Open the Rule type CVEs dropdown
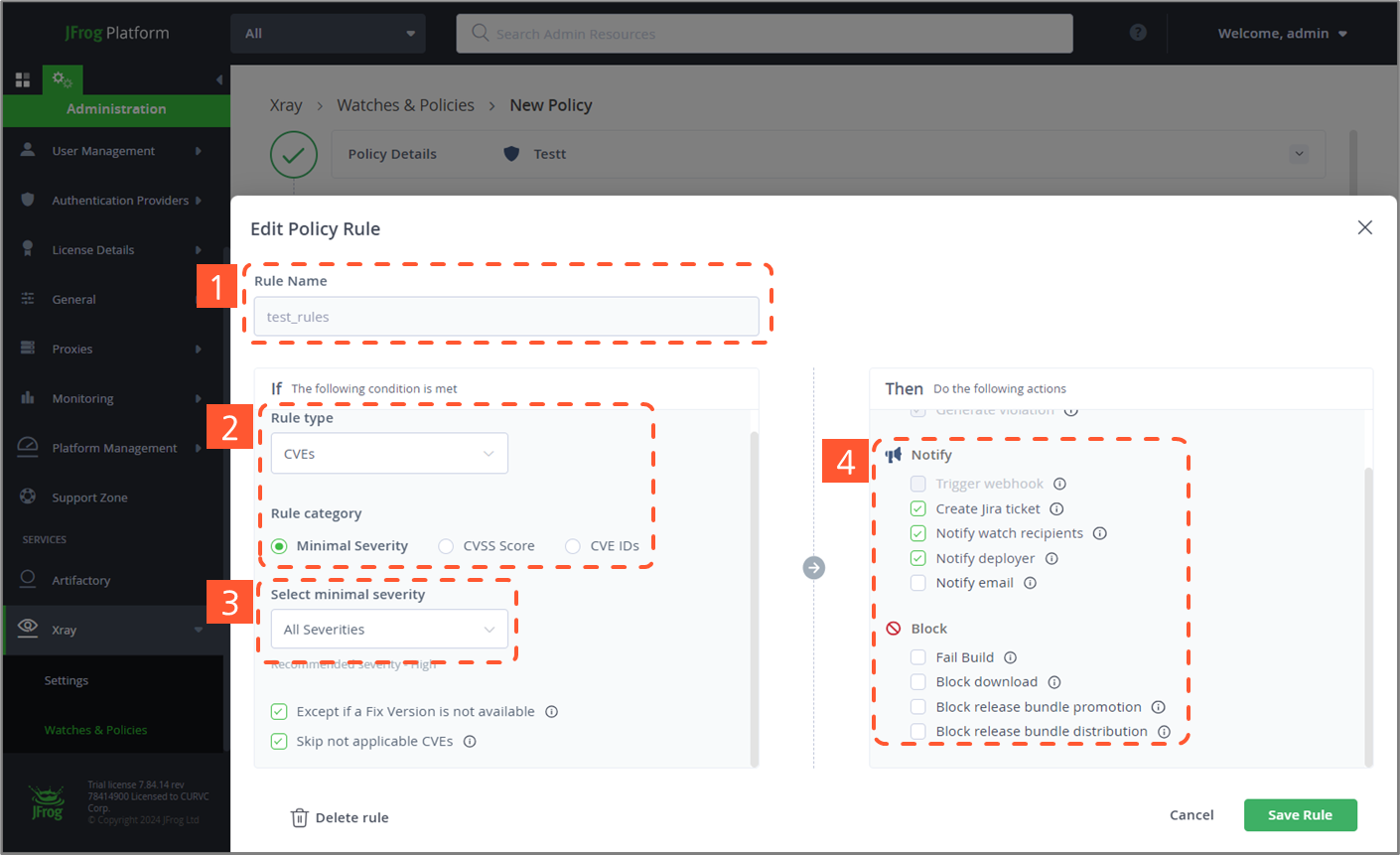1400x855 pixels. click(389, 454)
